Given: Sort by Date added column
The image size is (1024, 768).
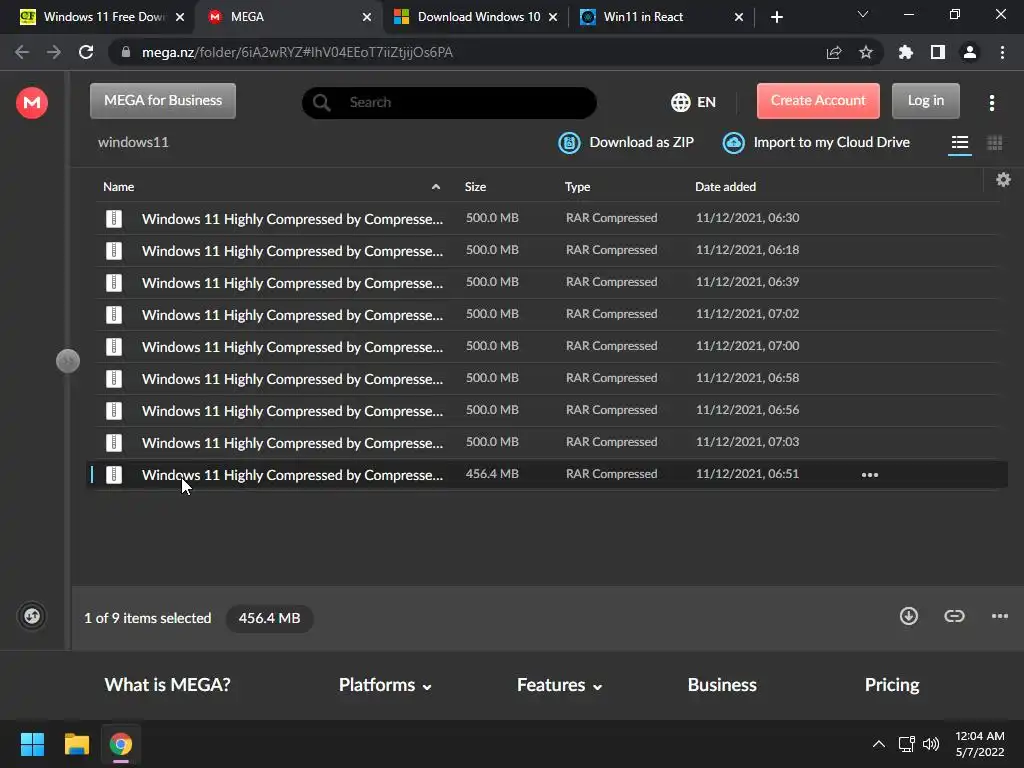Looking at the screenshot, I should (x=725, y=187).
